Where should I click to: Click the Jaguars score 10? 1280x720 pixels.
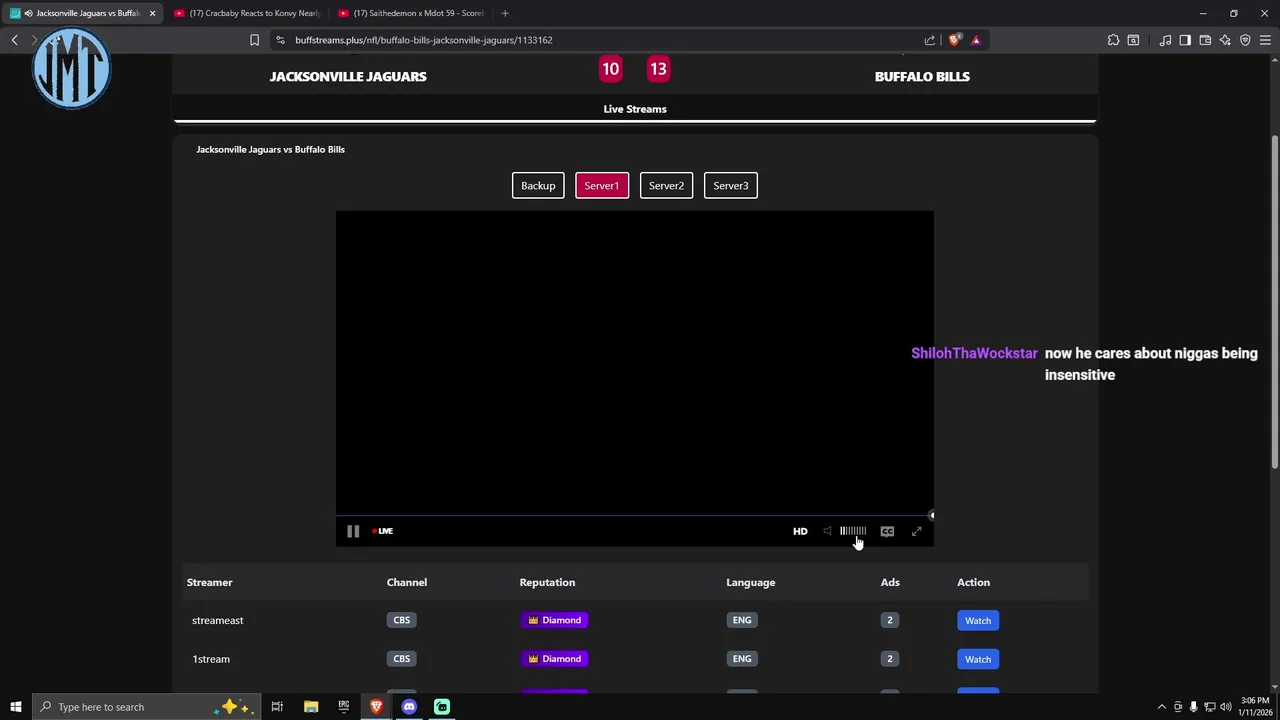click(x=610, y=69)
